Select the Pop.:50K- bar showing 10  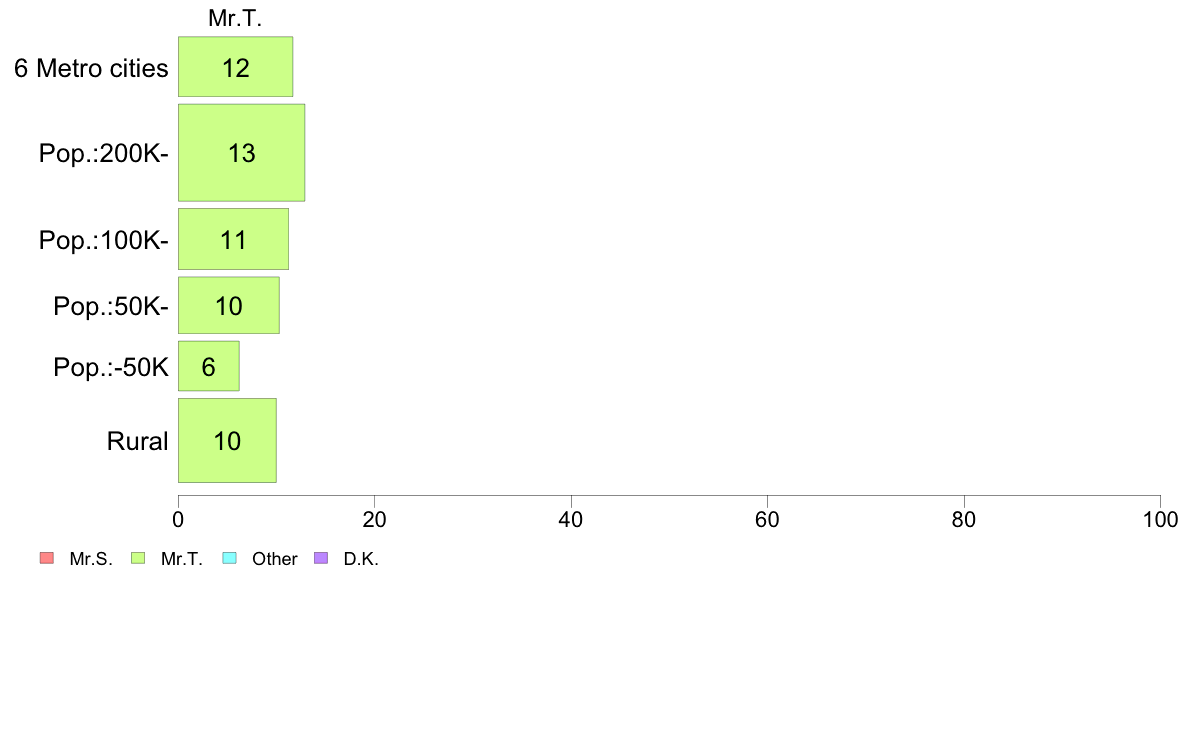(x=229, y=305)
